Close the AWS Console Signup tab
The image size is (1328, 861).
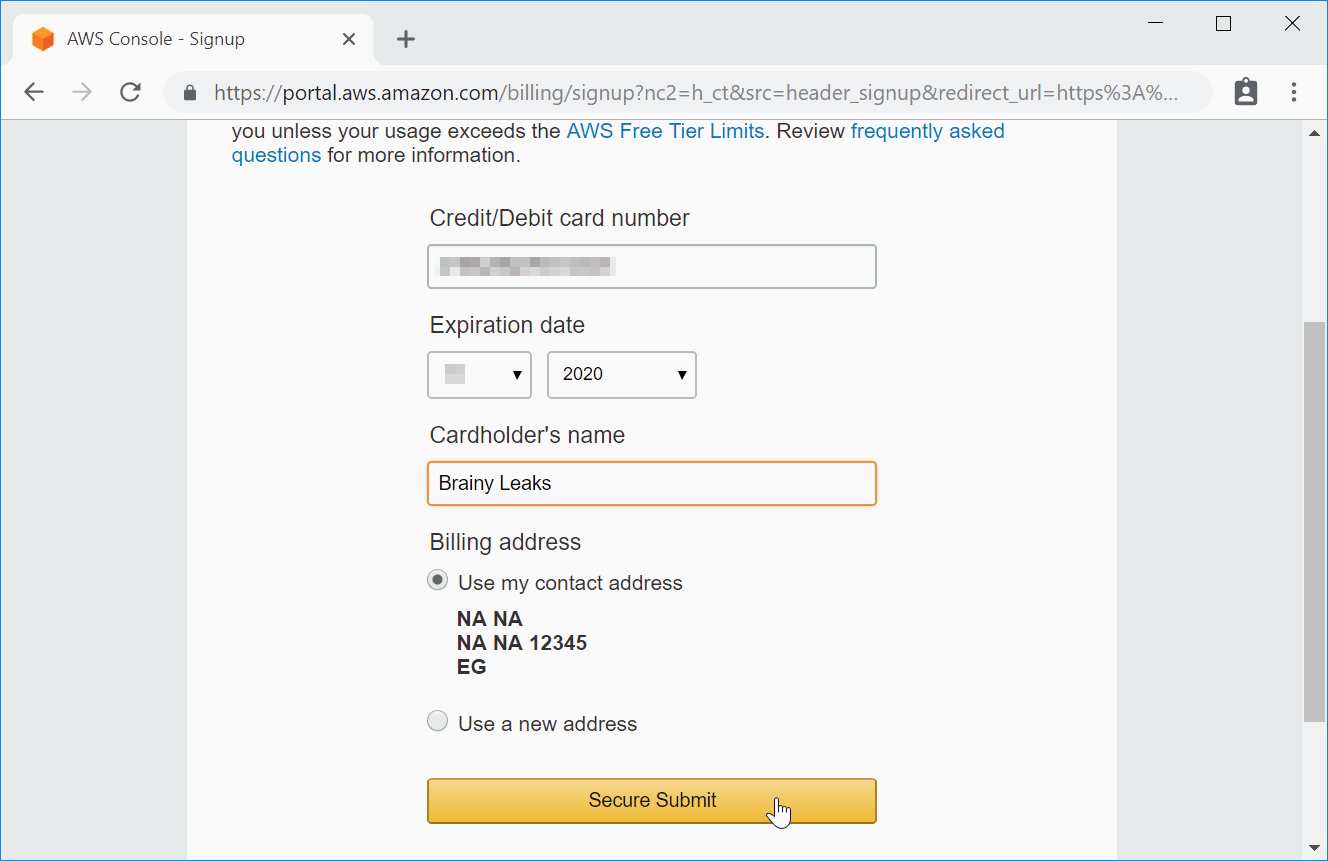click(349, 39)
